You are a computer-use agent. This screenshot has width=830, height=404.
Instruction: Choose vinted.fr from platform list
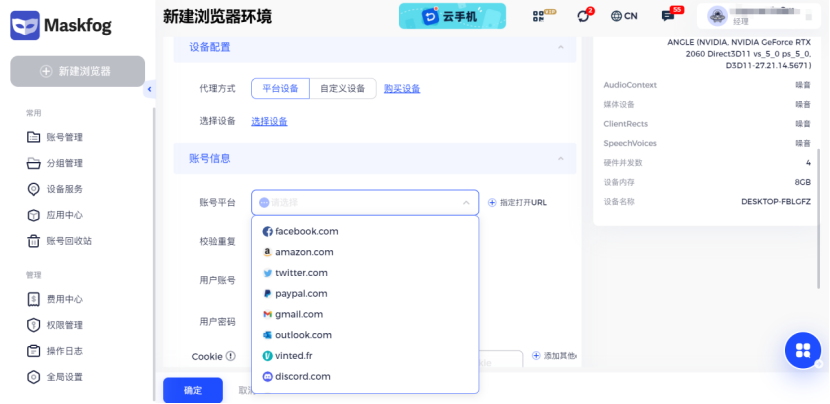tap(365, 356)
